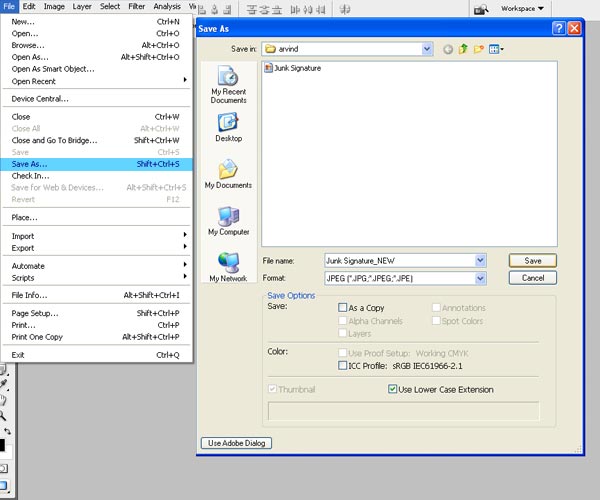The width and height of the screenshot is (600, 500).
Task: Choose Device Central from File menu
Action: (96, 99)
